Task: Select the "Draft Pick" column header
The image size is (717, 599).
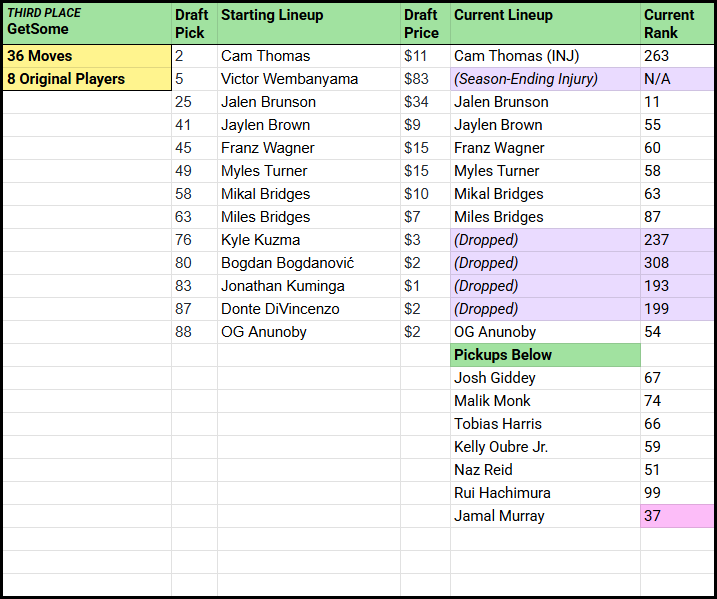Action: click(194, 23)
